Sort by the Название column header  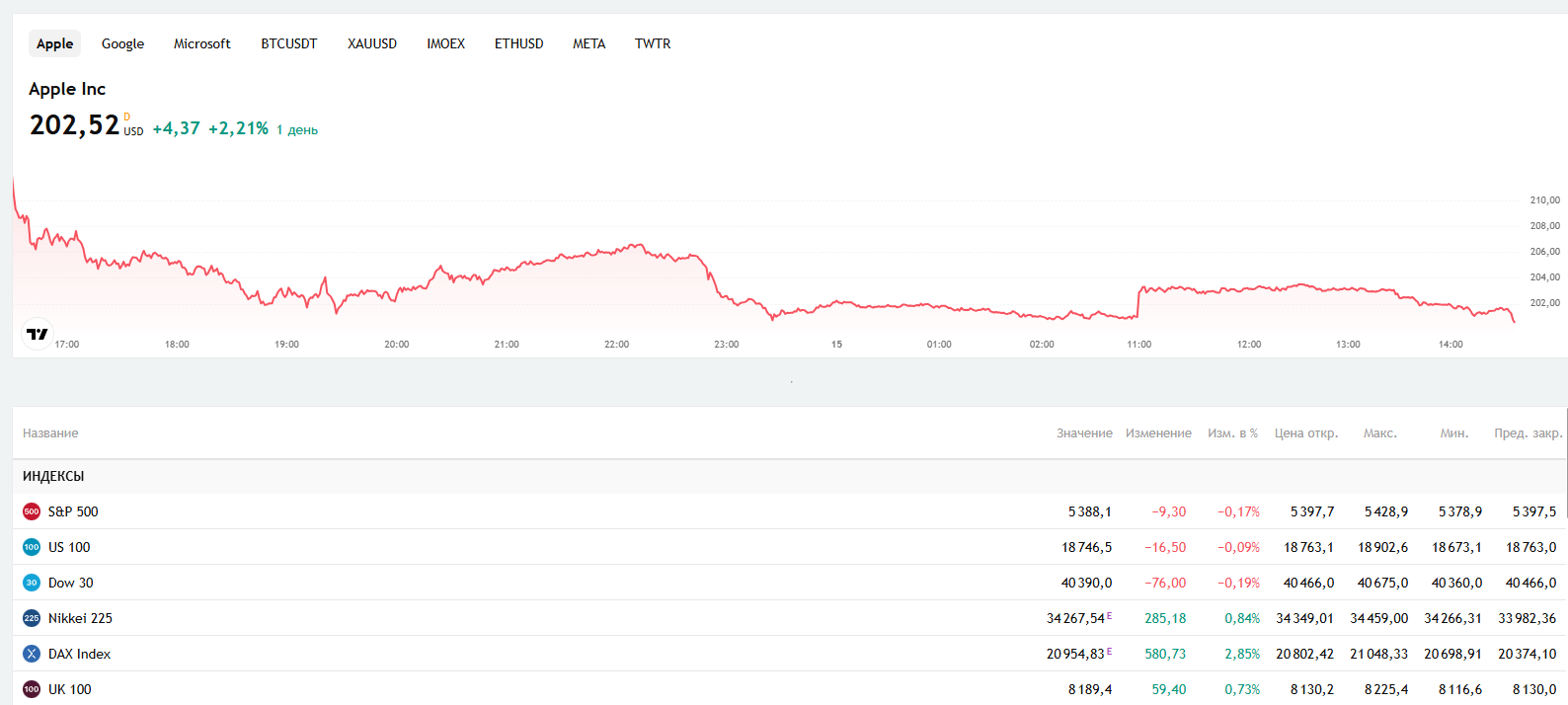click(x=50, y=433)
